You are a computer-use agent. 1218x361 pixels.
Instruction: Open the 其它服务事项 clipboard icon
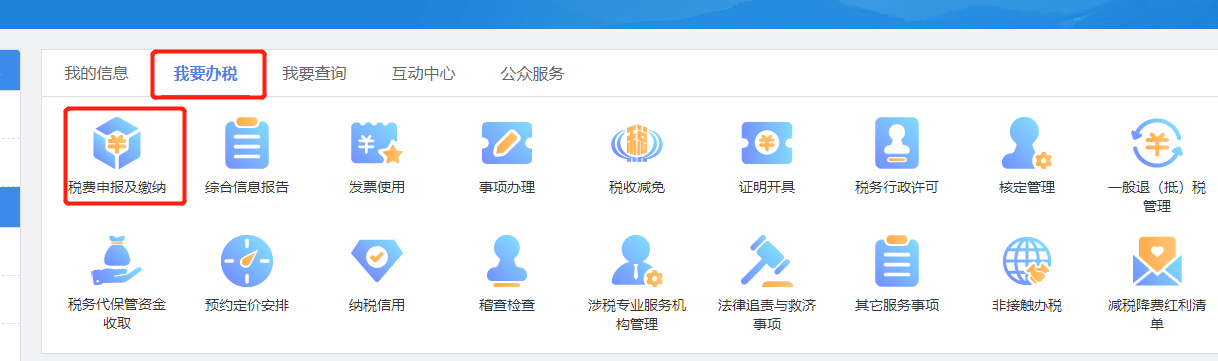[x=897, y=261]
